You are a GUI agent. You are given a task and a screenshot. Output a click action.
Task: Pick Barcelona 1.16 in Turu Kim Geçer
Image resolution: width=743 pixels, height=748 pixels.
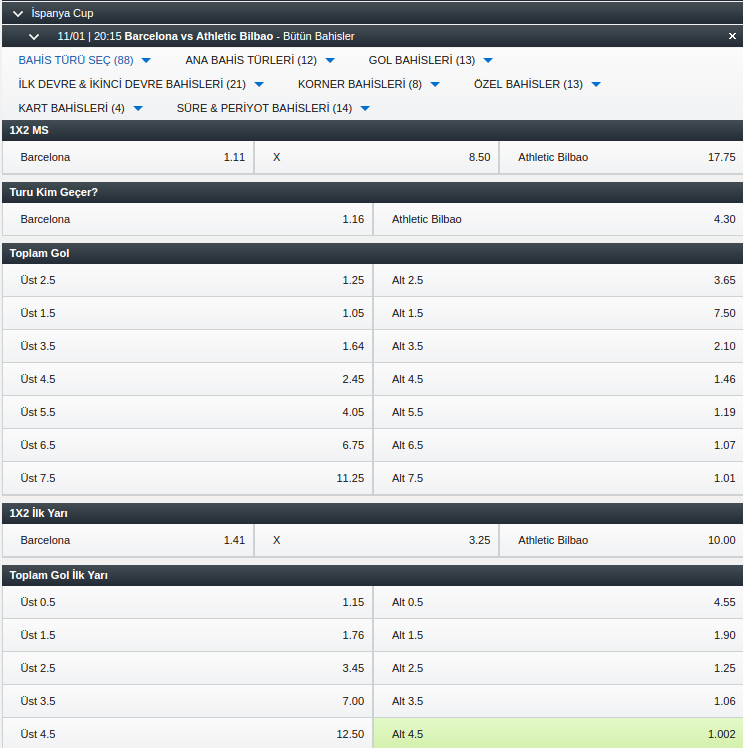[x=187, y=219]
